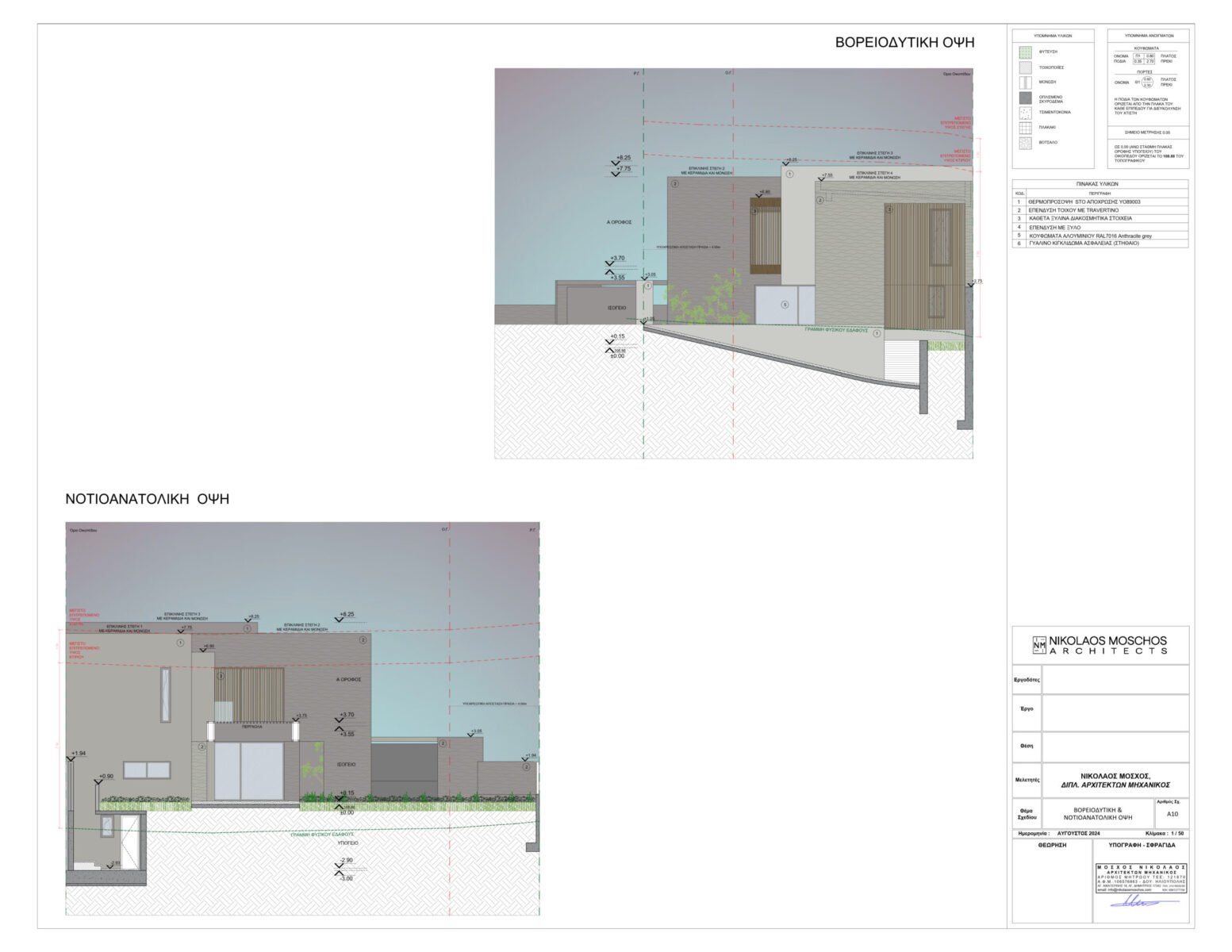1232x952 pixels.
Task: Click the ΠΟΡΤΕΣ heading in the openings legend
Action: pos(1145,71)
